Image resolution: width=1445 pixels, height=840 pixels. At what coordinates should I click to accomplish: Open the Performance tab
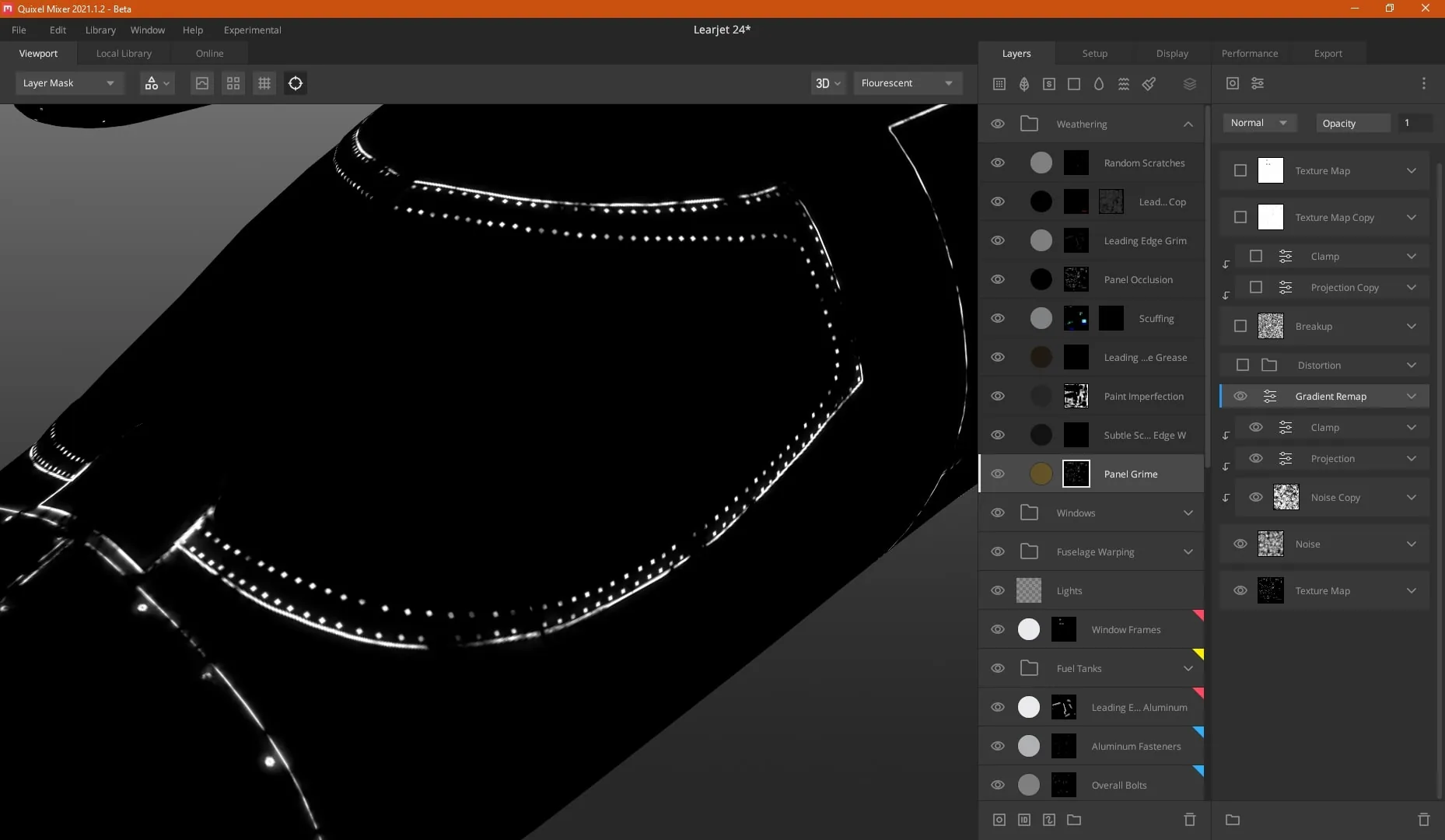point(1250,54)
